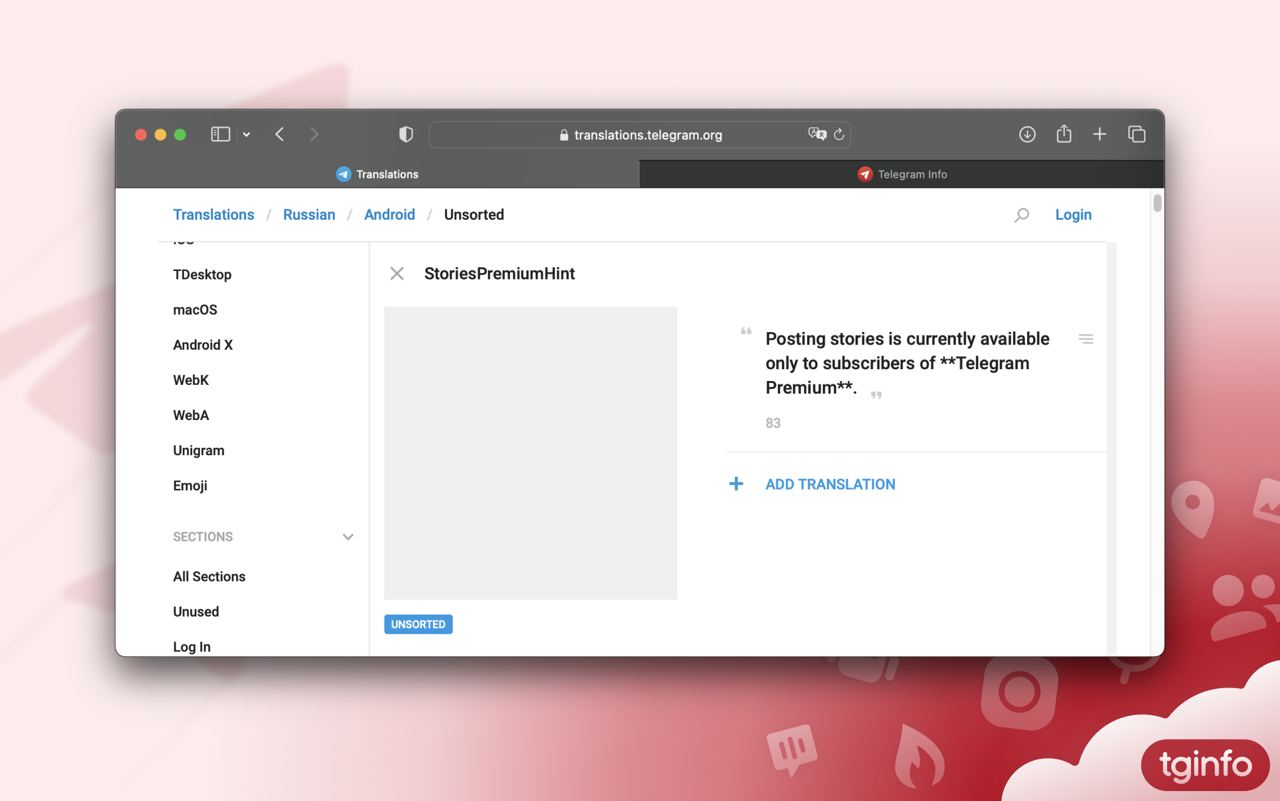
Task: Click the Share icon in Safari toolbar
Action: (x=1064, y=134)
